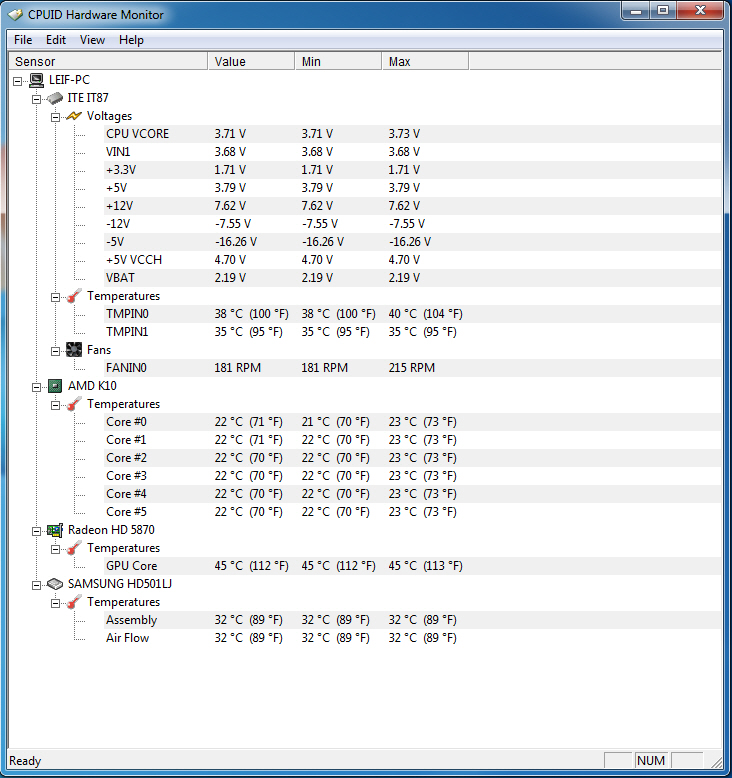This screenshot has height=778, width=732.
Task: Open the Edit menu
Action: [x=56, y=40]
